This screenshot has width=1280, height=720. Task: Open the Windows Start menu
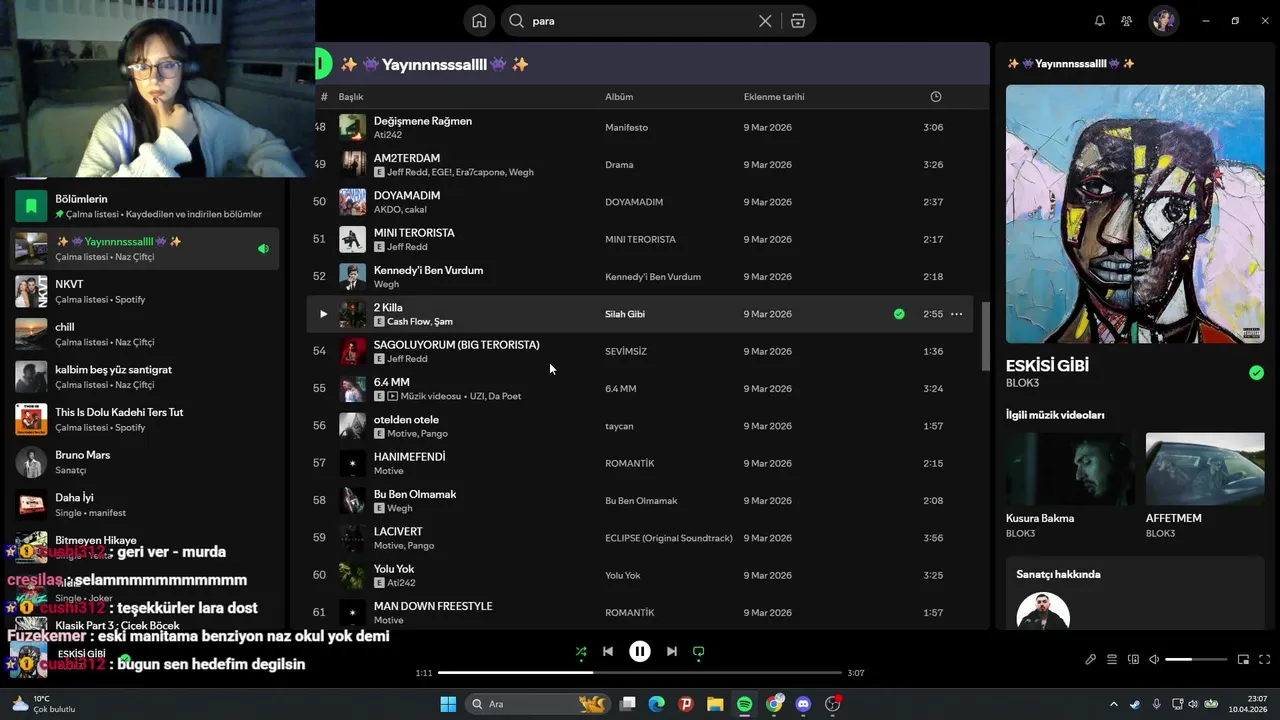(448, 704)
